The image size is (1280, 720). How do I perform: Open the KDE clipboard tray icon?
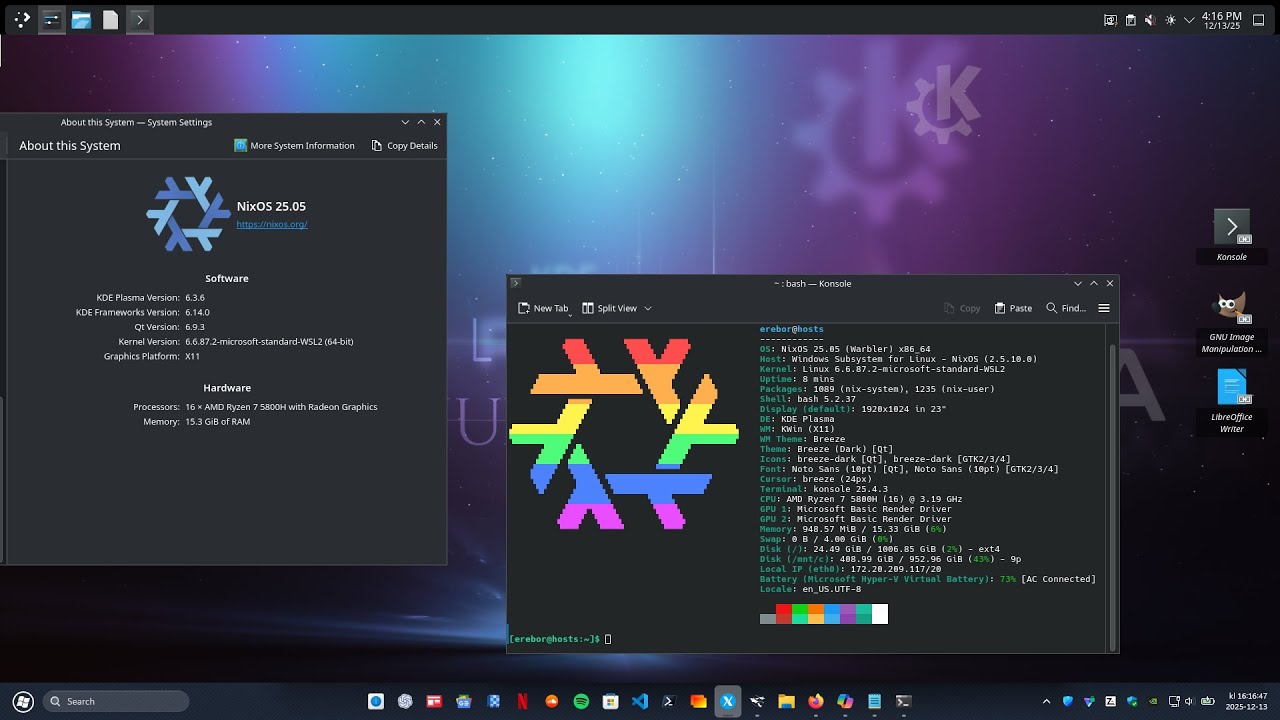click(x=1130, y=20)
